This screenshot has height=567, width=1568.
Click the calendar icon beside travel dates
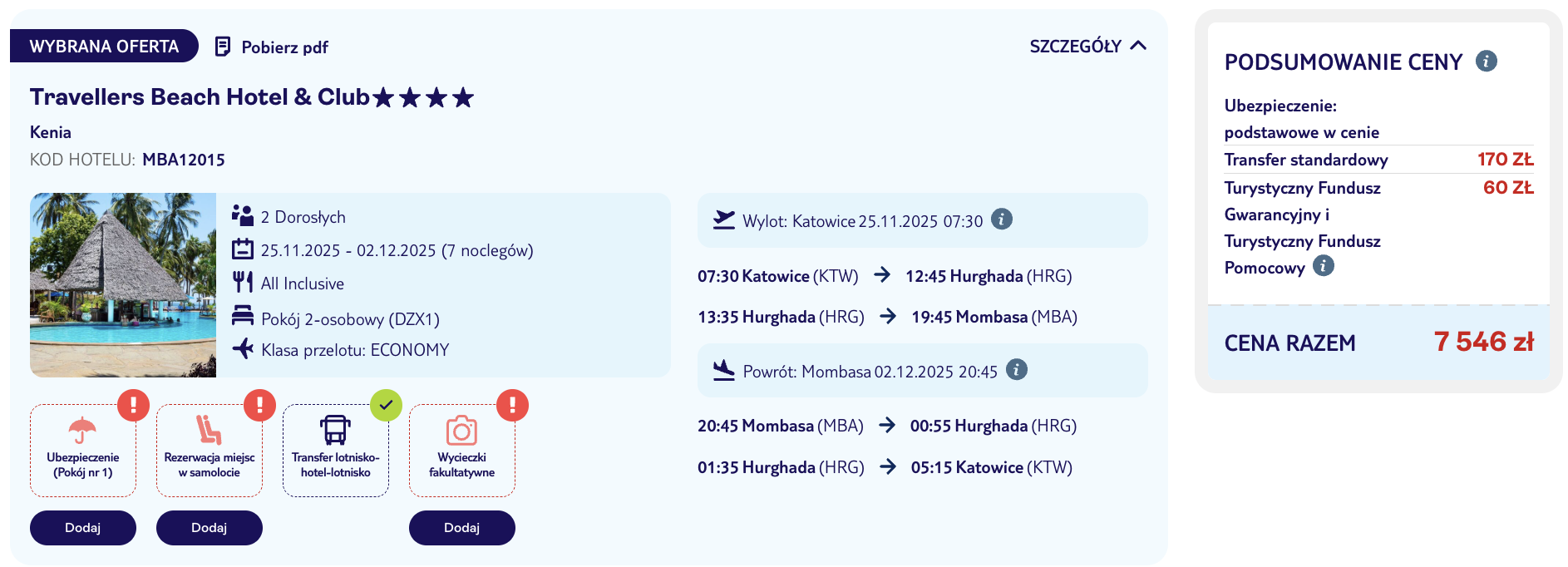point(242,249)
